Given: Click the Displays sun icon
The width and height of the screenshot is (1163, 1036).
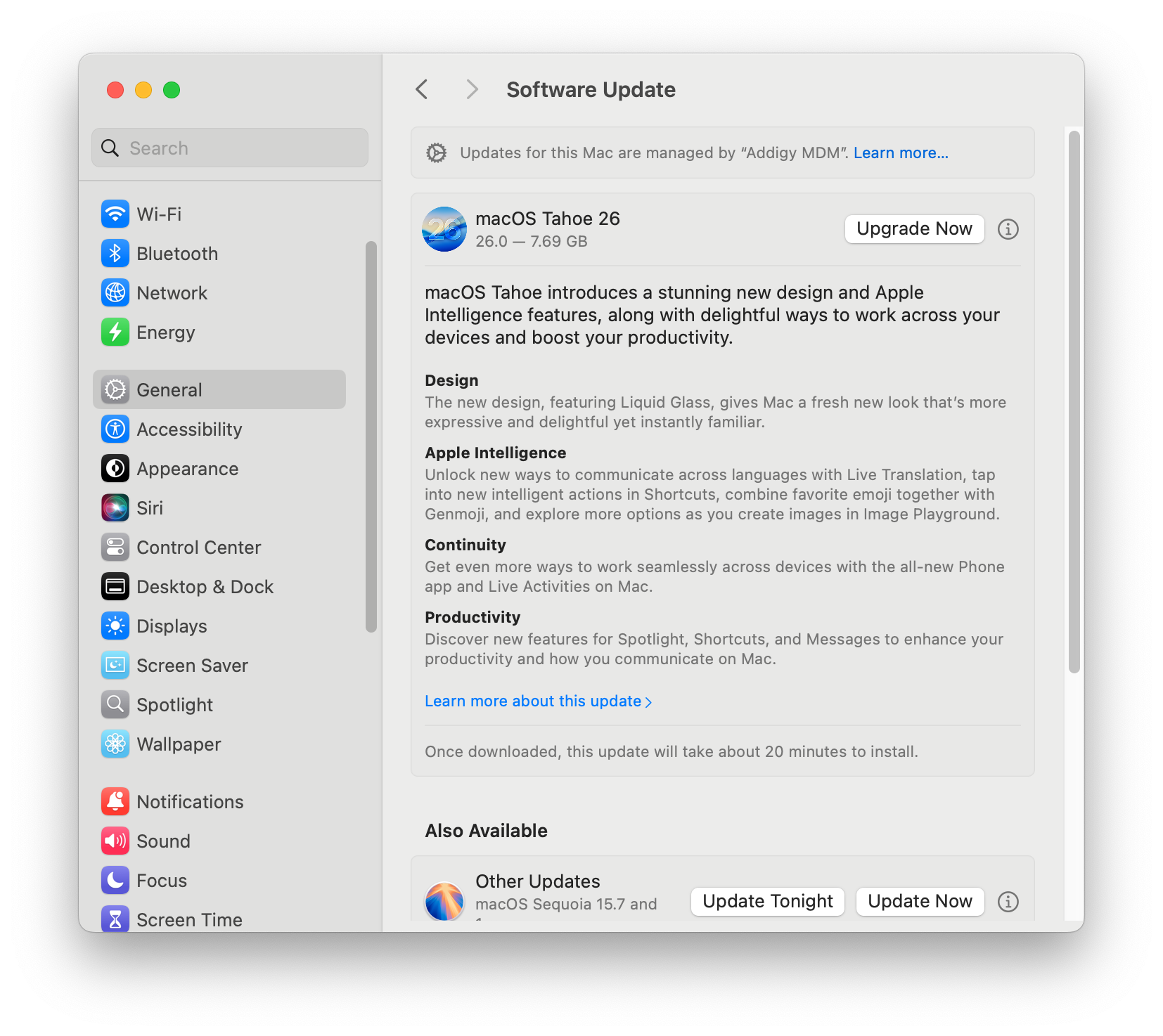Looking at the screenshot, I should (x=115, y=626).
